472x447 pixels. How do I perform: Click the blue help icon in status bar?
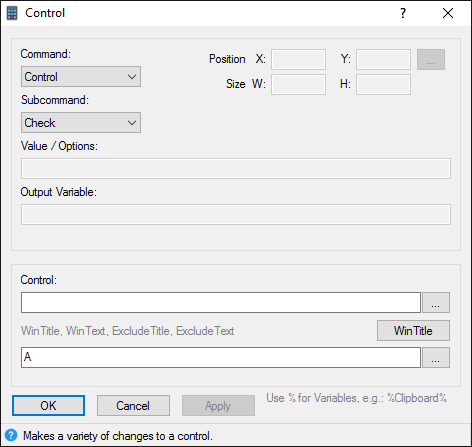pos(11,435)
